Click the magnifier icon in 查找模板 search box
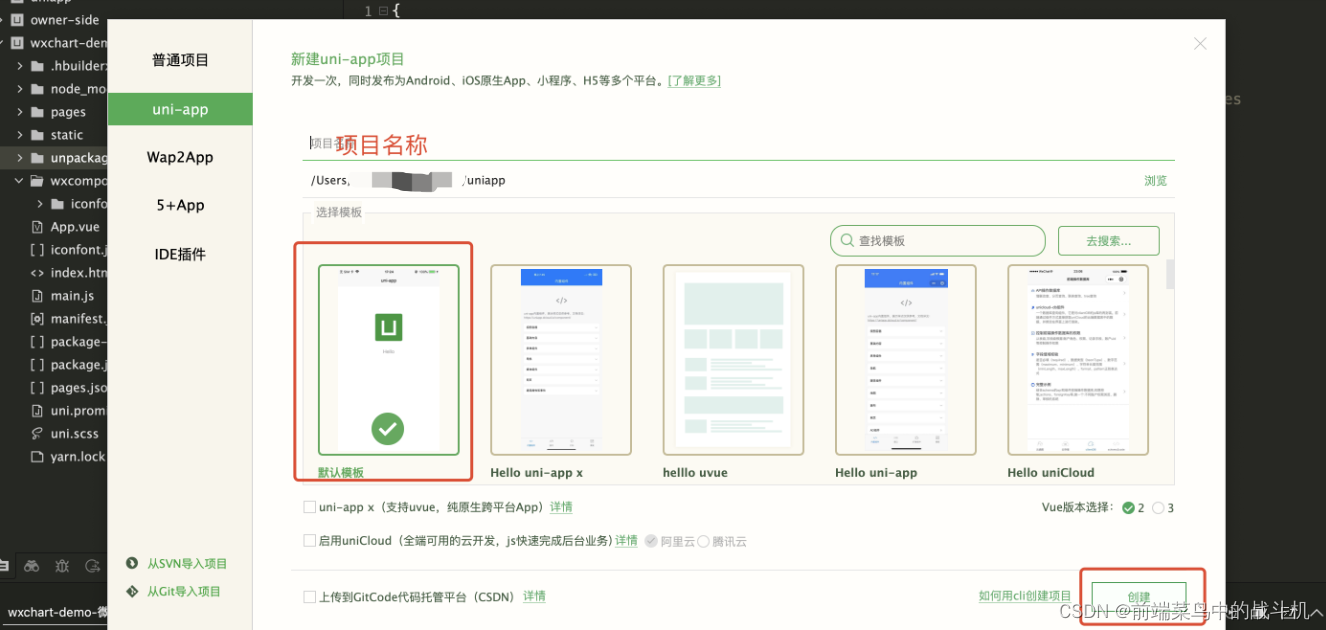1326x630 pixels. click(x=846, y=240)
